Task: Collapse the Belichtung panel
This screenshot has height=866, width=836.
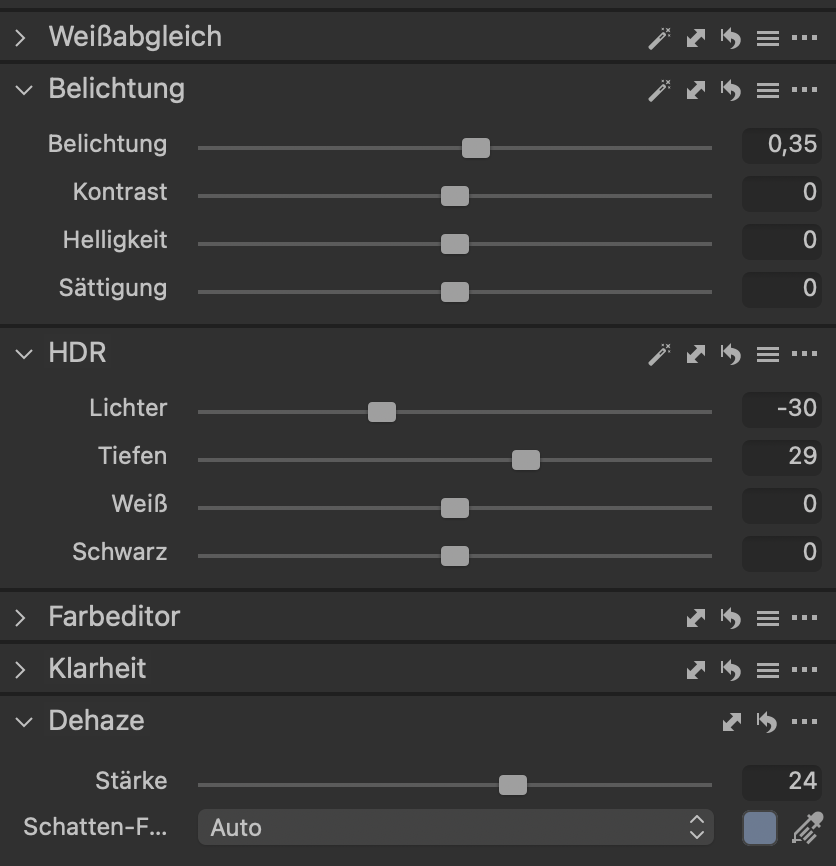Action: 24,90
